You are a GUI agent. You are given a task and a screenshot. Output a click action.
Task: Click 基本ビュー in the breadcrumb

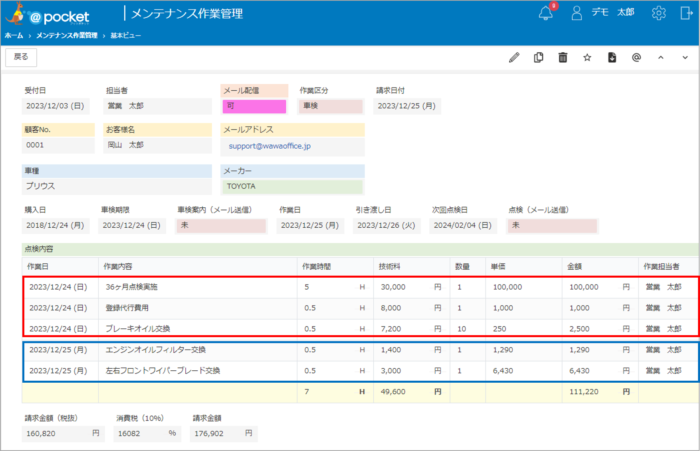tap(125, 36)
